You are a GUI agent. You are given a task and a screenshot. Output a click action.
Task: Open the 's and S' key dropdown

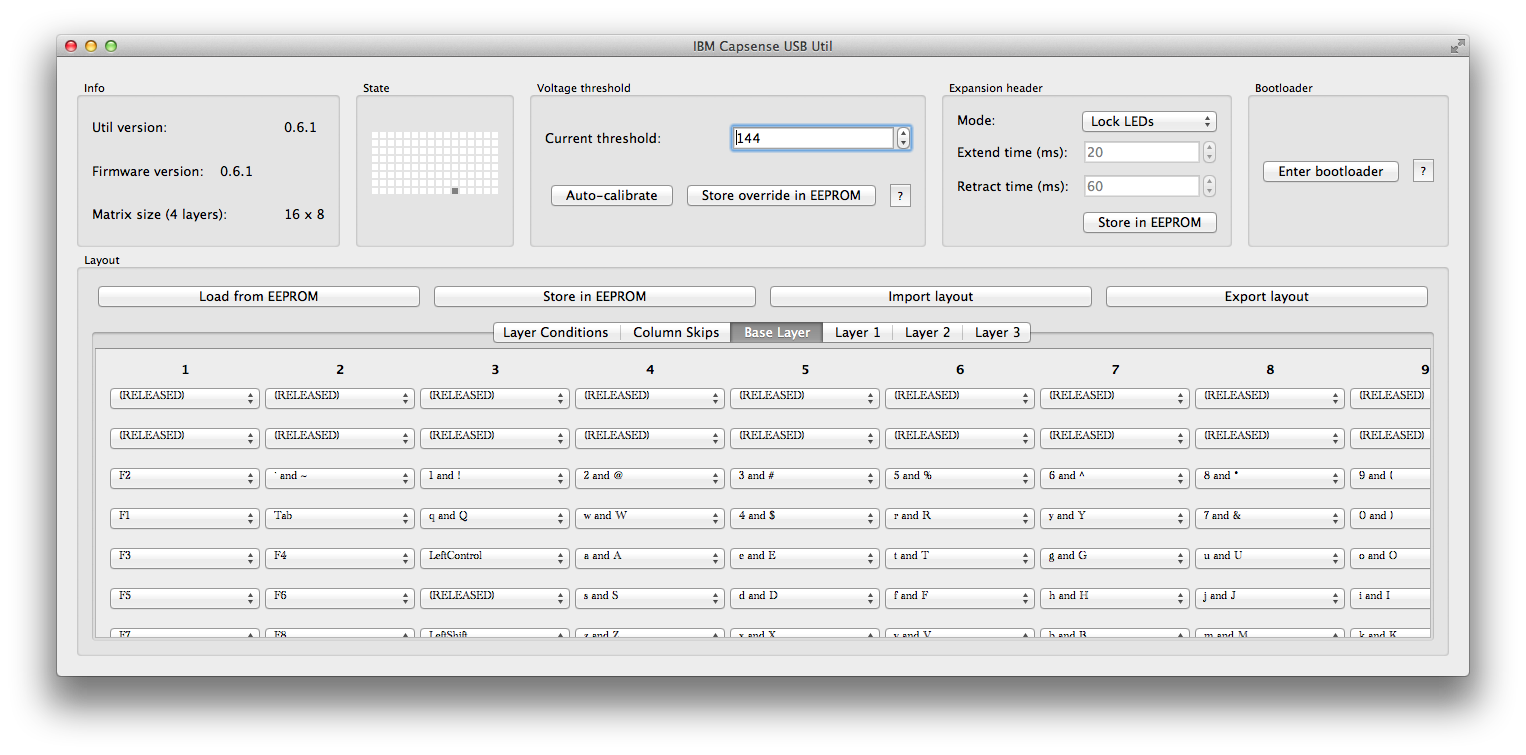[x=649, y=597]
